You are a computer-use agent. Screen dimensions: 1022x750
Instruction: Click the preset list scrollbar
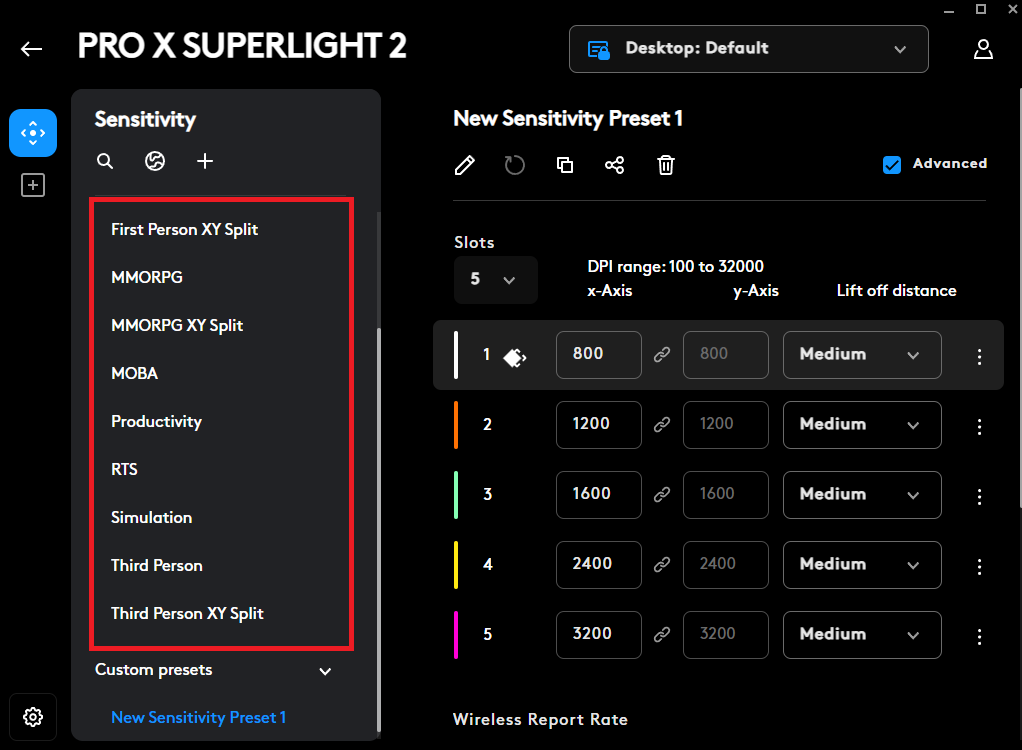point(379,530)
